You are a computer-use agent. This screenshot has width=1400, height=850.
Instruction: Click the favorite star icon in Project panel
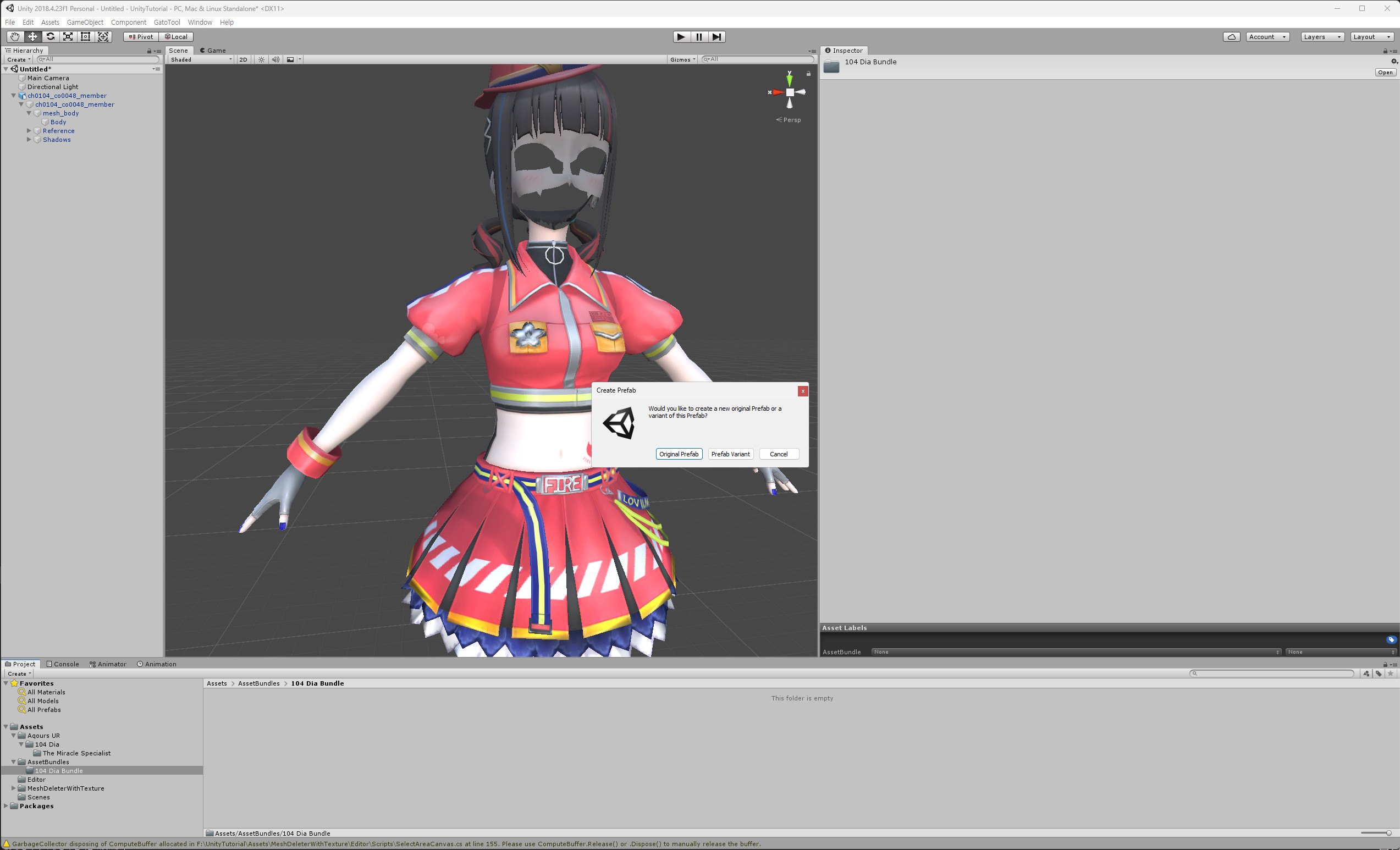[1391, 674]
